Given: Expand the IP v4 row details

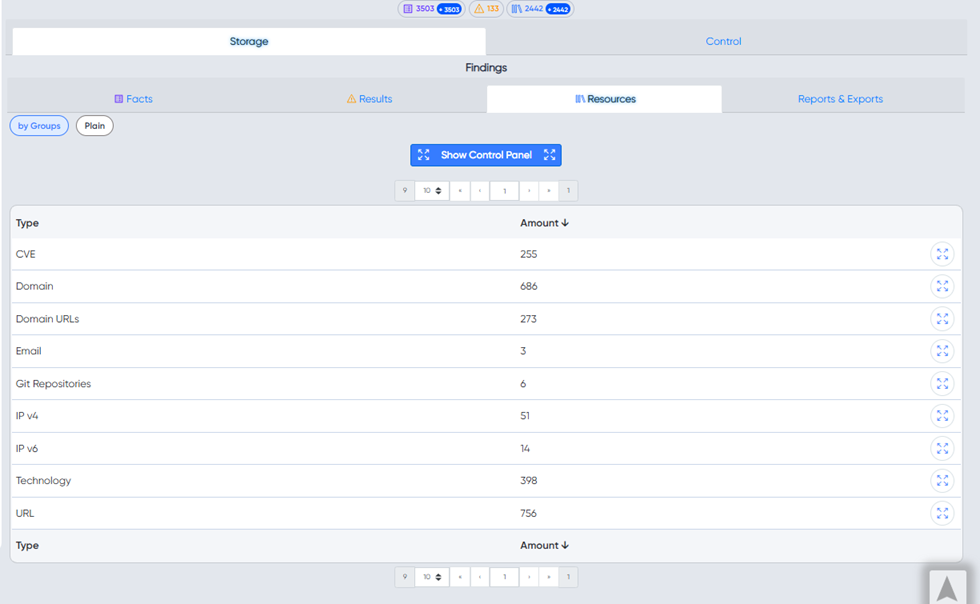Looking at the screenshot, I should point(942,416).
